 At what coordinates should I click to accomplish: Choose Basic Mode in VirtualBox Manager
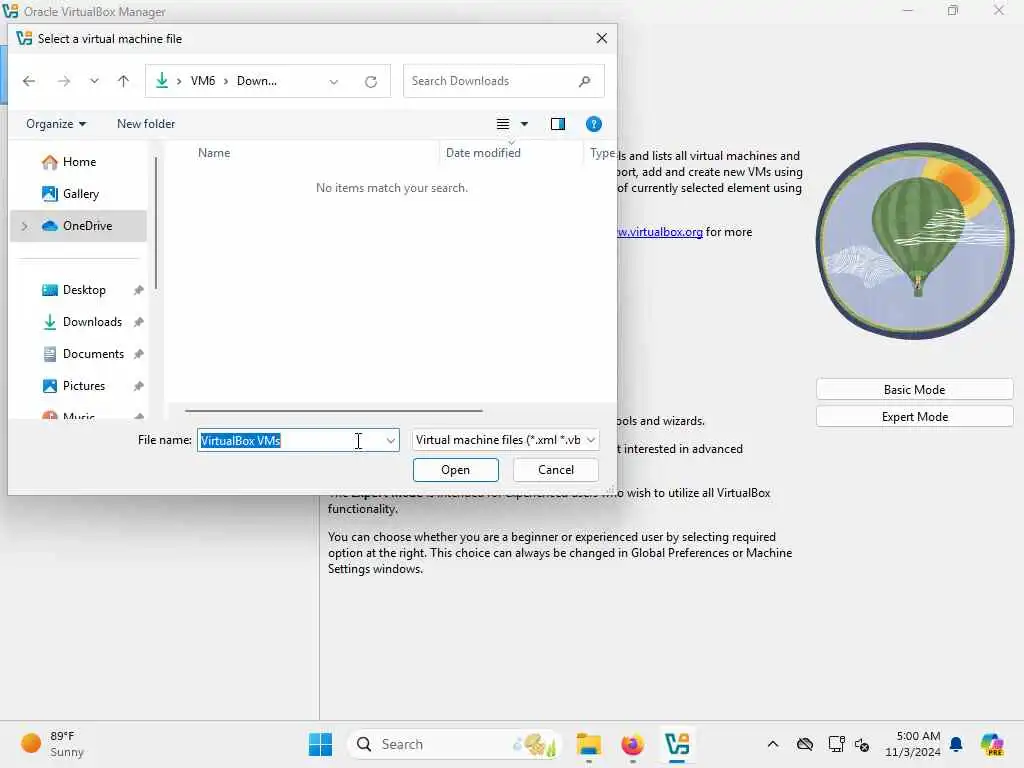click(x=914, y=390)
